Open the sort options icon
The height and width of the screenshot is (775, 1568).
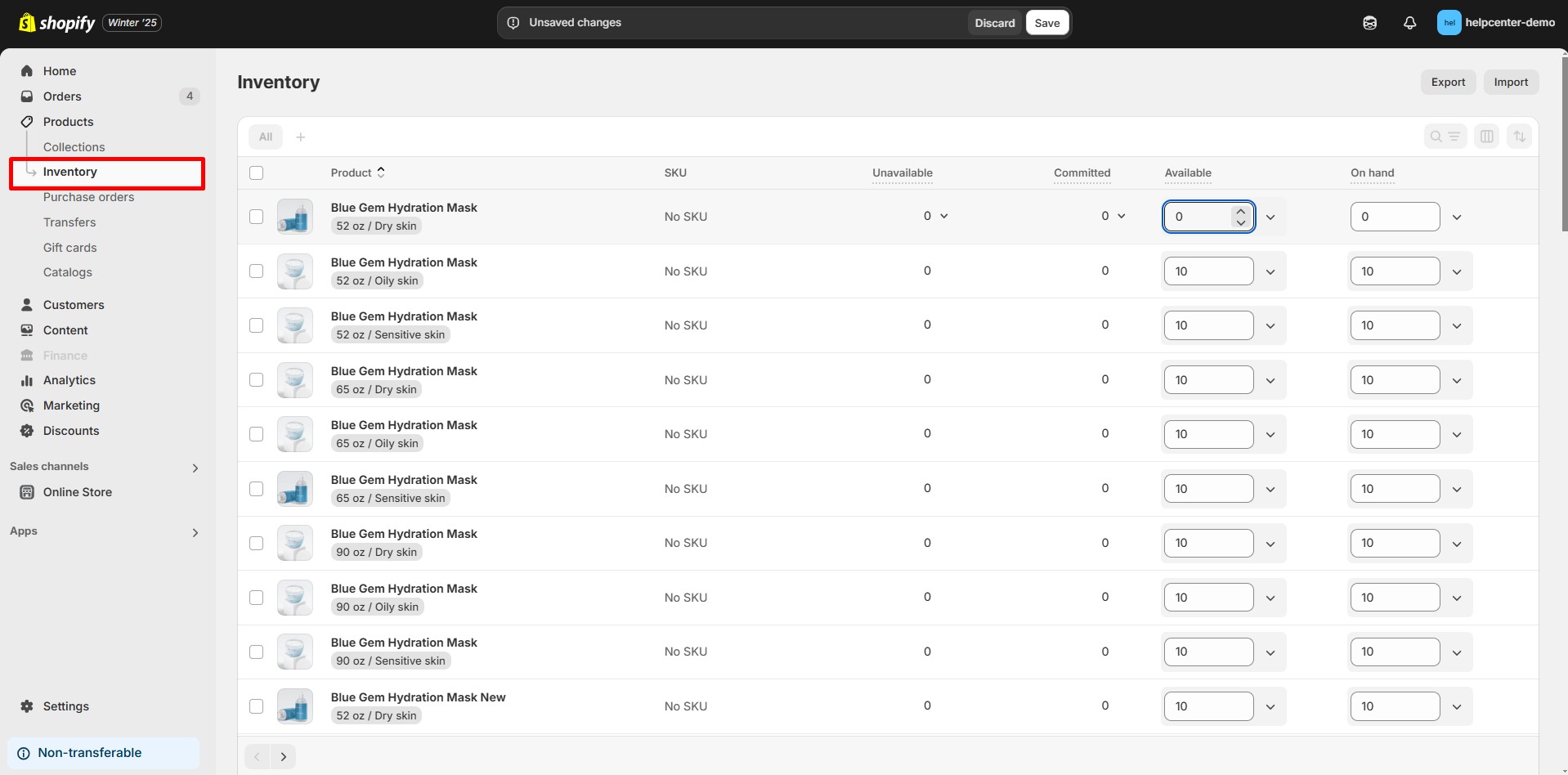[1519, 137]
